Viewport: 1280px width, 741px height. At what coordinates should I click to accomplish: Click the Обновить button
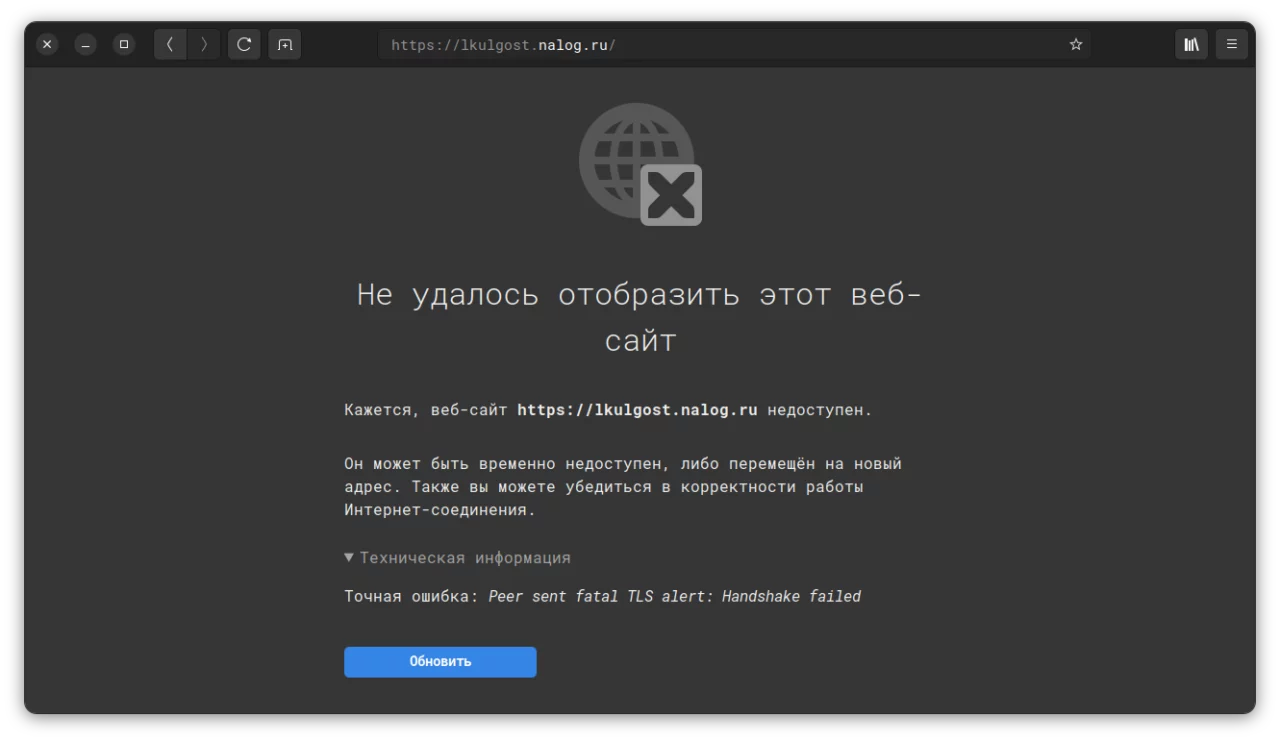click(440, 662)
